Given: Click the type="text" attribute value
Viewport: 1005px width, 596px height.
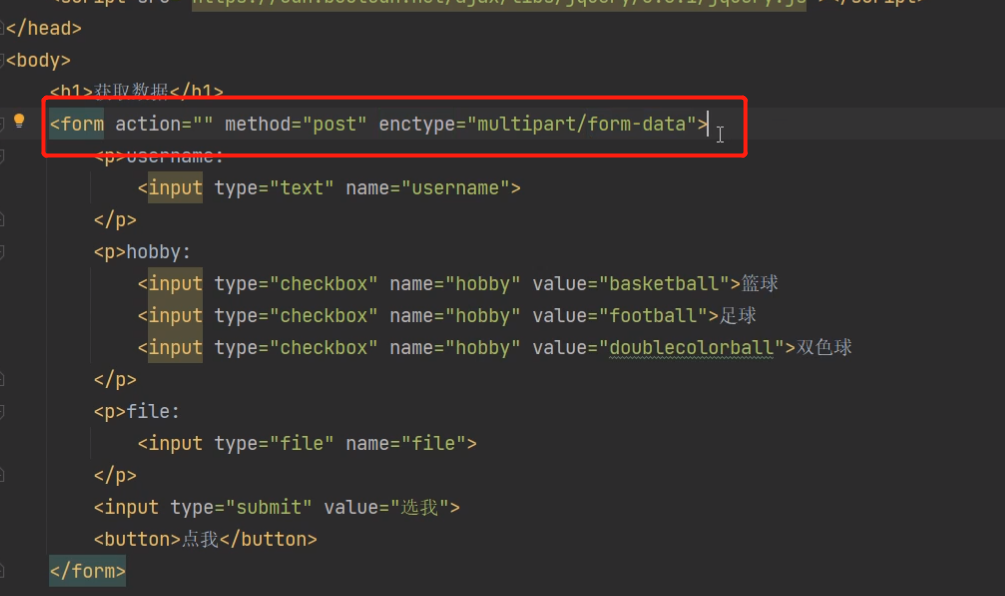Looking at the screenshot, I should coord(301,188).
